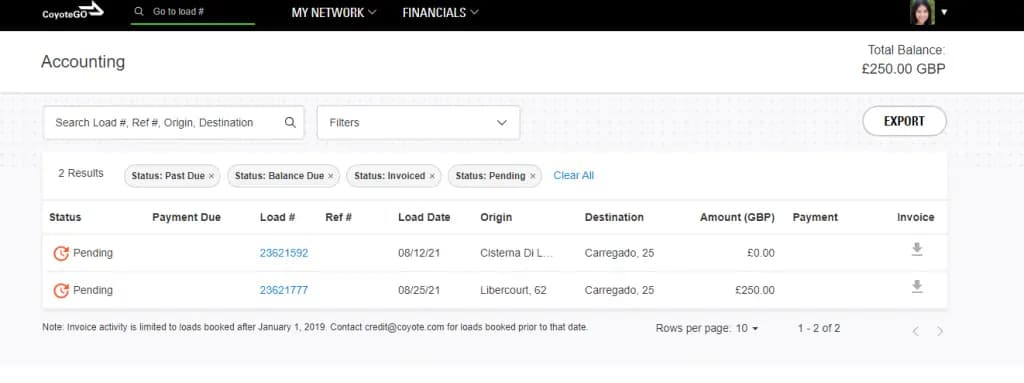Sort by Load # column header
Viewport: 1024px width, 383px height.
click(x=278, y=217)
